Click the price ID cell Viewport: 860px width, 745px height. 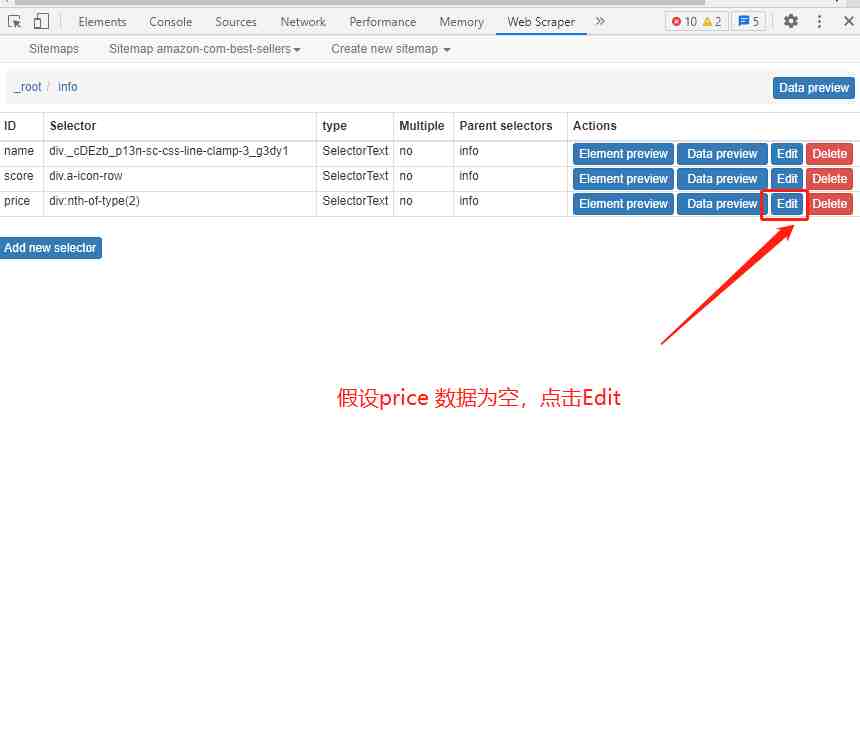pyautogui.click(x=21, y=204)
